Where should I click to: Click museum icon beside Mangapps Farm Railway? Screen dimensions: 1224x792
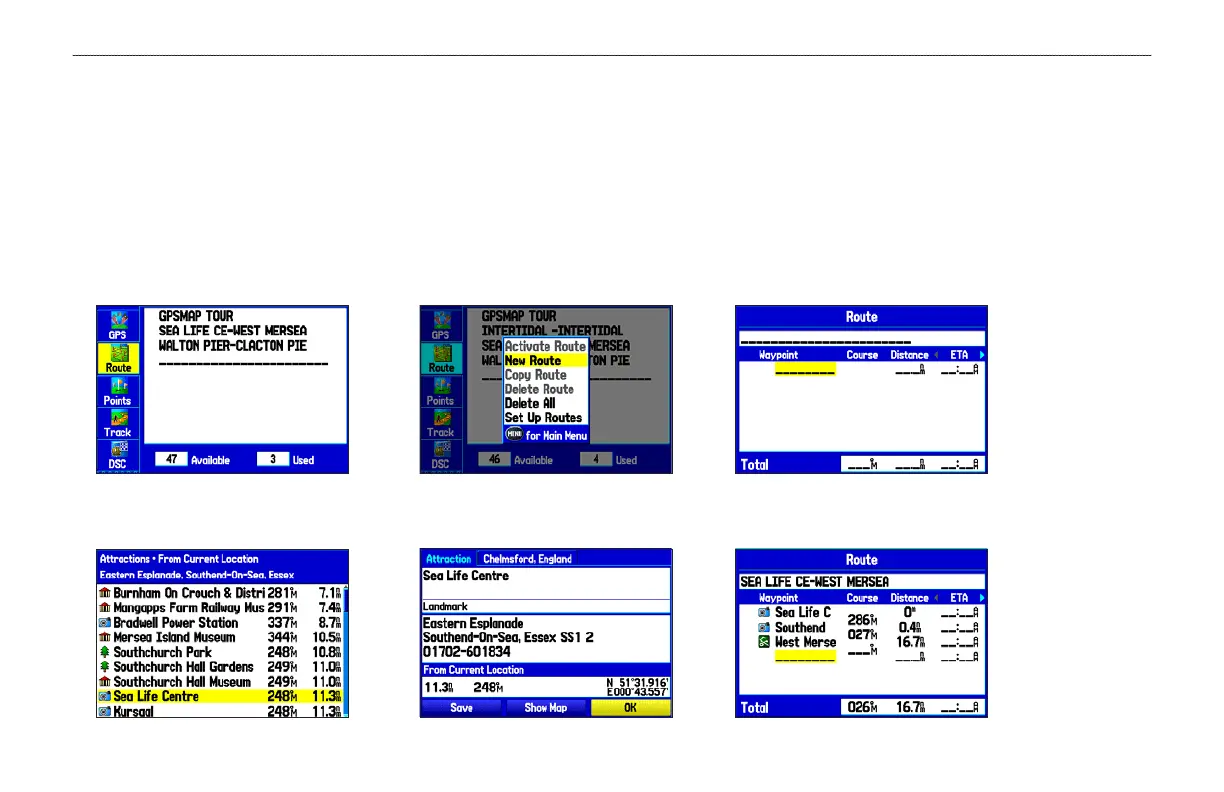click(105, 607)
